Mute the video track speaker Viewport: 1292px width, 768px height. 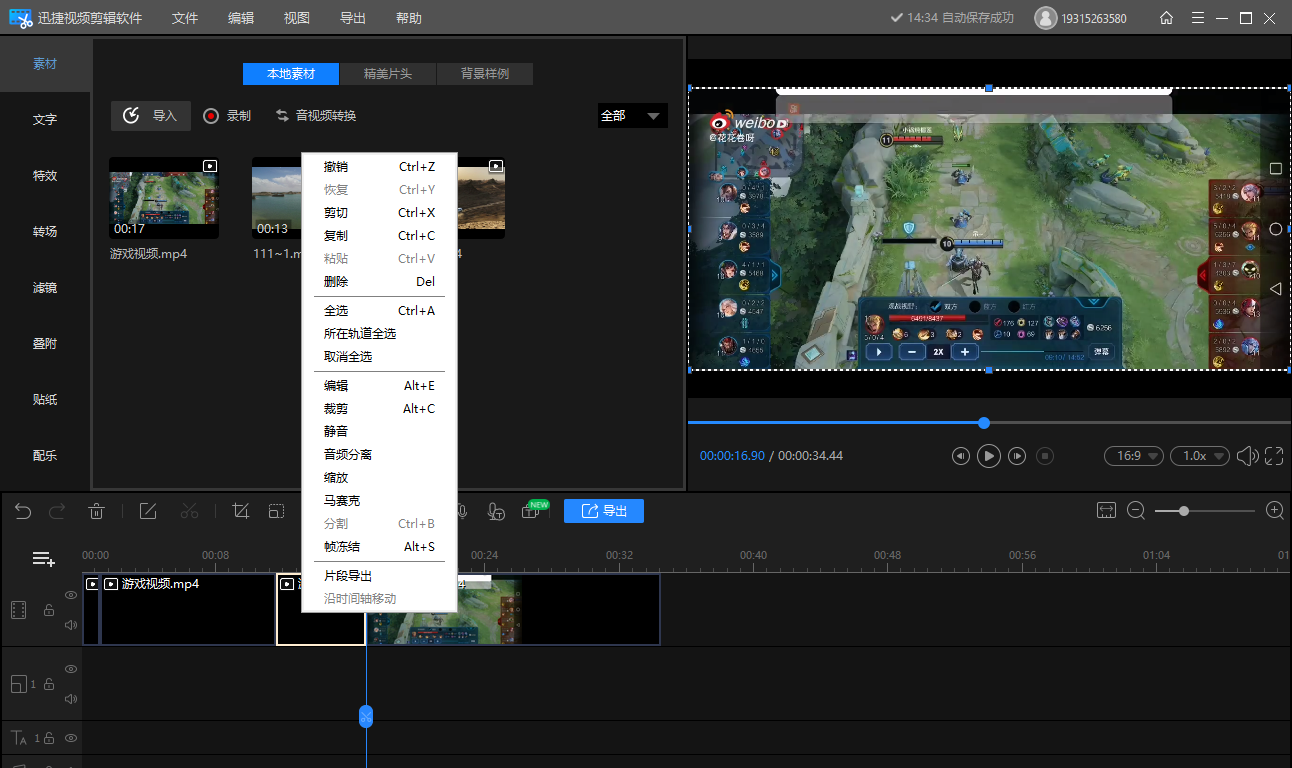[x=71, y=626]
